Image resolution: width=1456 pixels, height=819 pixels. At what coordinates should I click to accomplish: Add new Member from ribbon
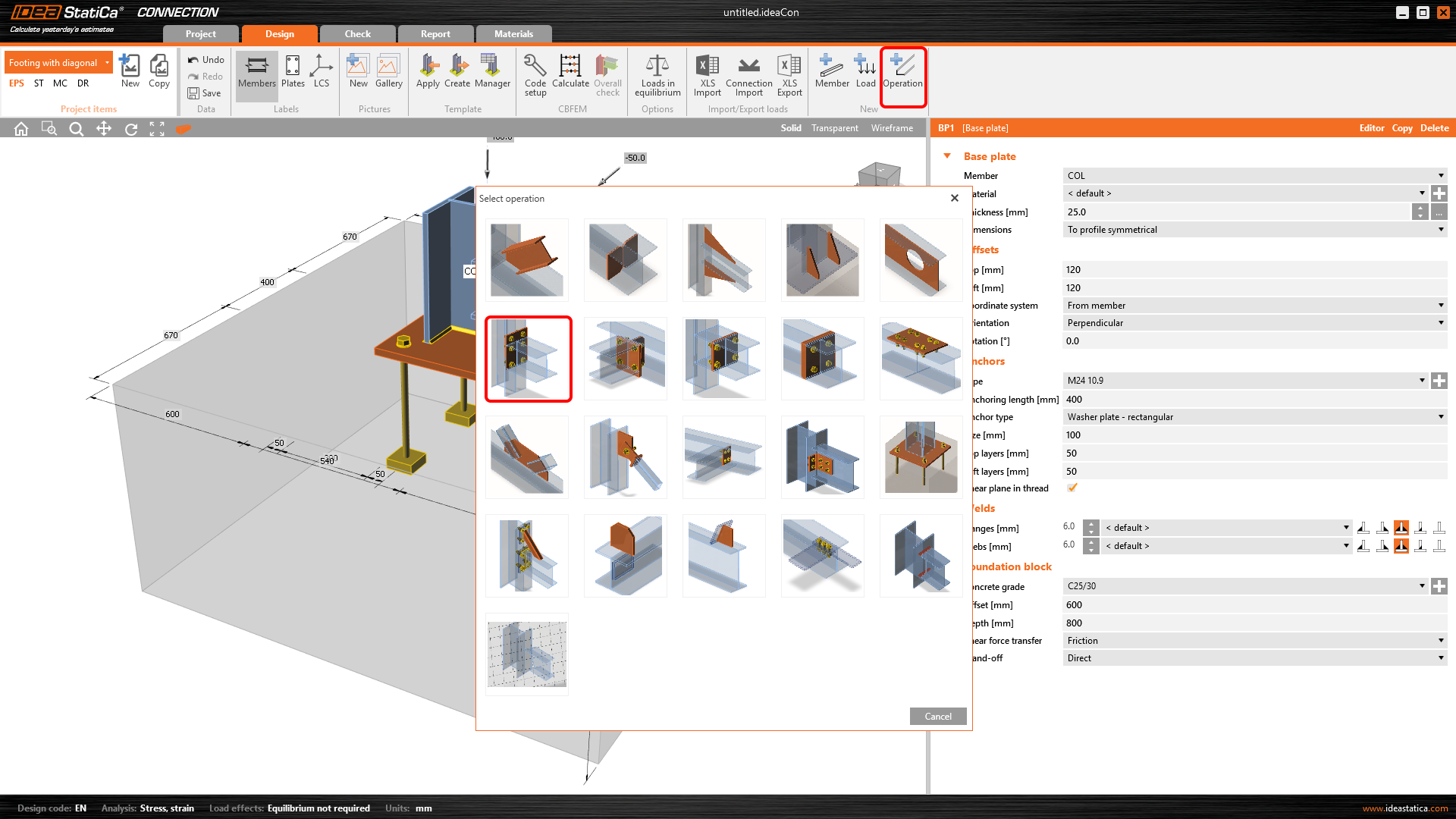(x=832, y=72)
